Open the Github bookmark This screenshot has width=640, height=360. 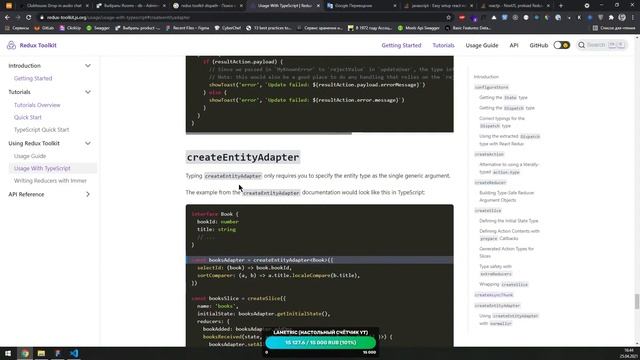(x=44, y=28)
